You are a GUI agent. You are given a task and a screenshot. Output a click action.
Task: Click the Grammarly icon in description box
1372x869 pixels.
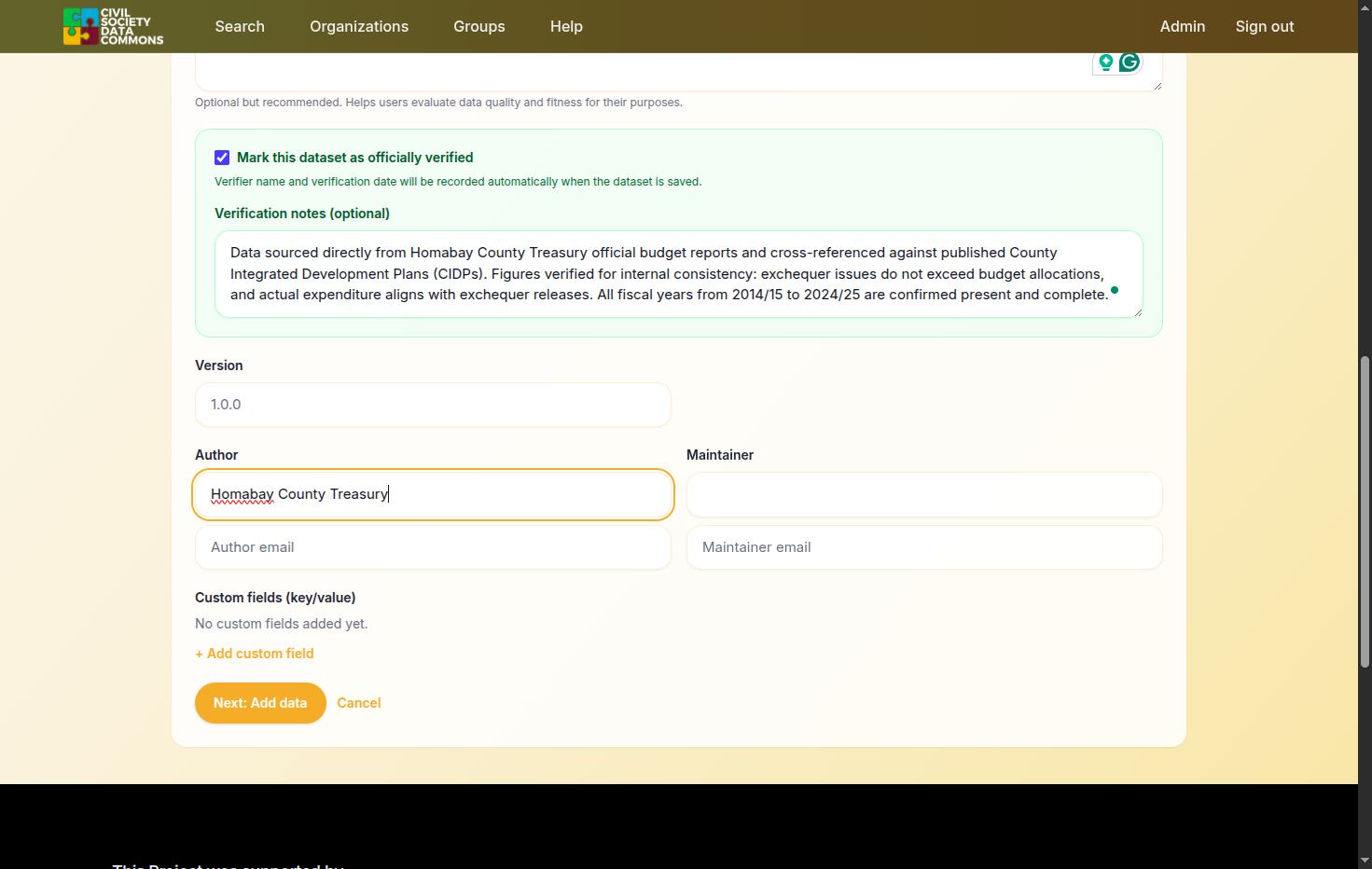[1129, 62]
